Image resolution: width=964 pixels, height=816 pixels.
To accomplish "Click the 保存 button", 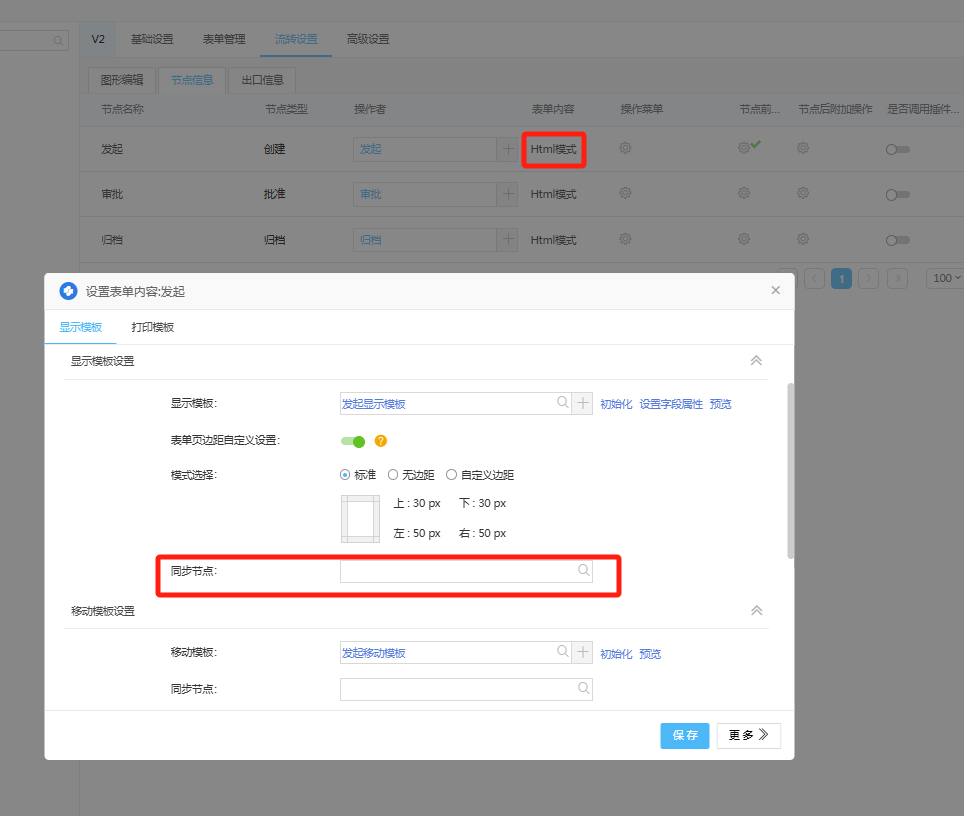I will pos(685,735).
